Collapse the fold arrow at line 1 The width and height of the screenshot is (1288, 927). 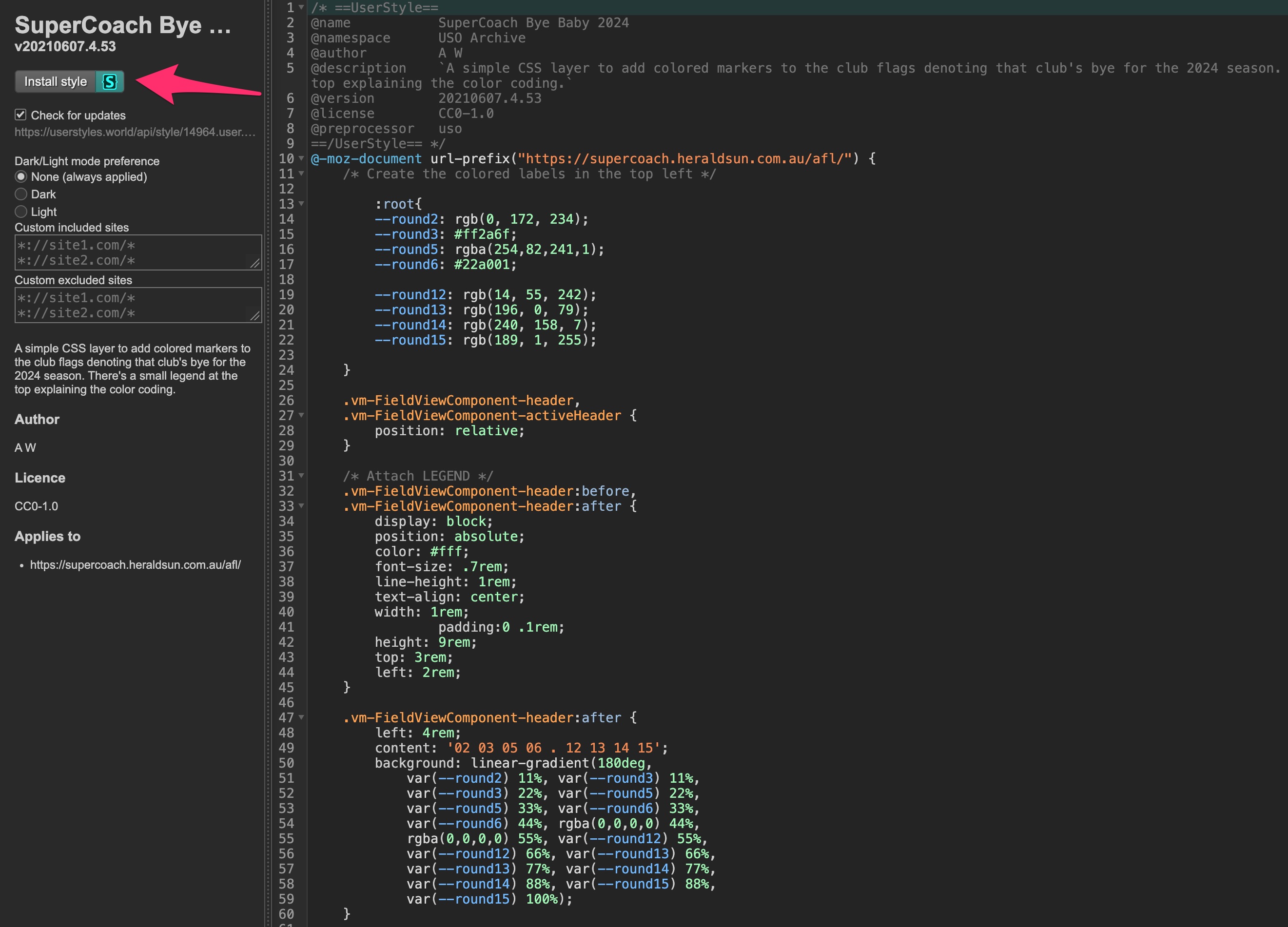302,7
